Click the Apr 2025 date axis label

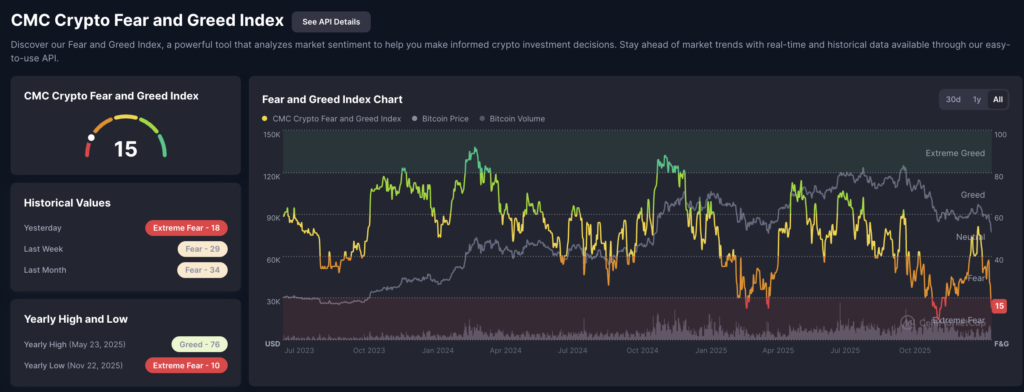pos(779,351)
